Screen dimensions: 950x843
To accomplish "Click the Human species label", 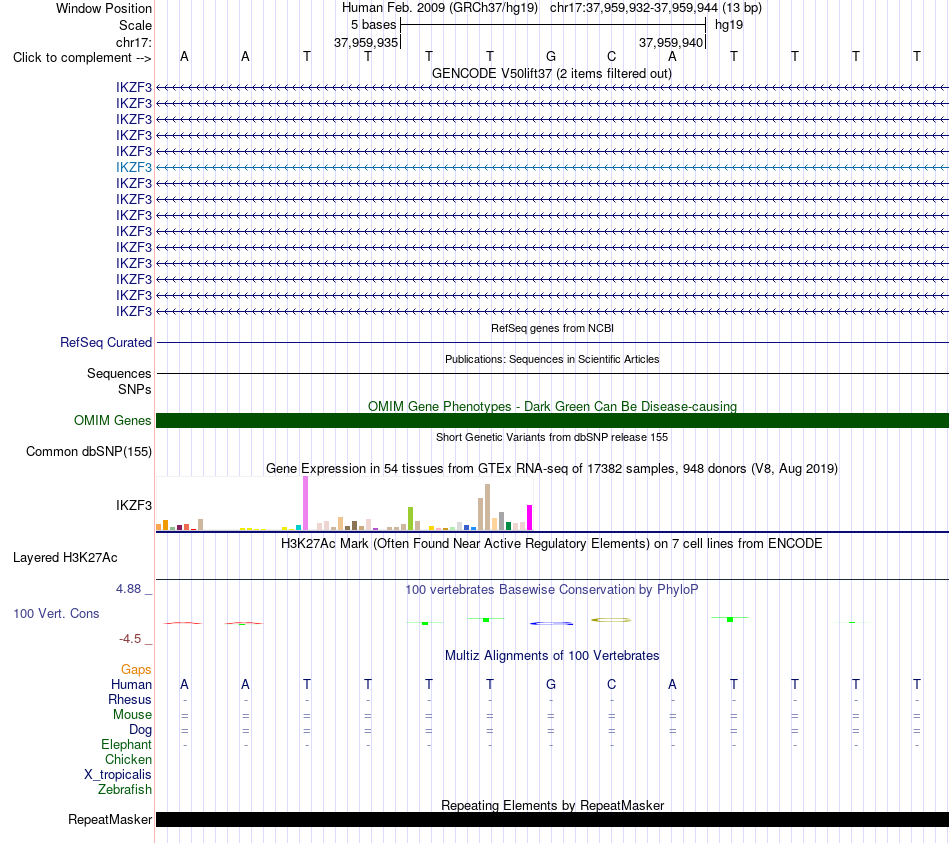I will click(131, 685).
